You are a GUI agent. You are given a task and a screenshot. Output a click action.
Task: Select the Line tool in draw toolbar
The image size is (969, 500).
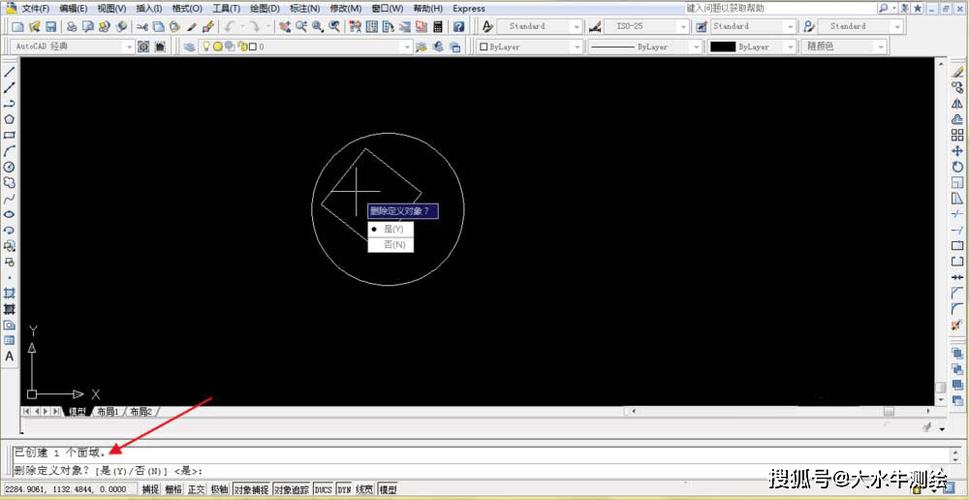click(x=9, y=72)
